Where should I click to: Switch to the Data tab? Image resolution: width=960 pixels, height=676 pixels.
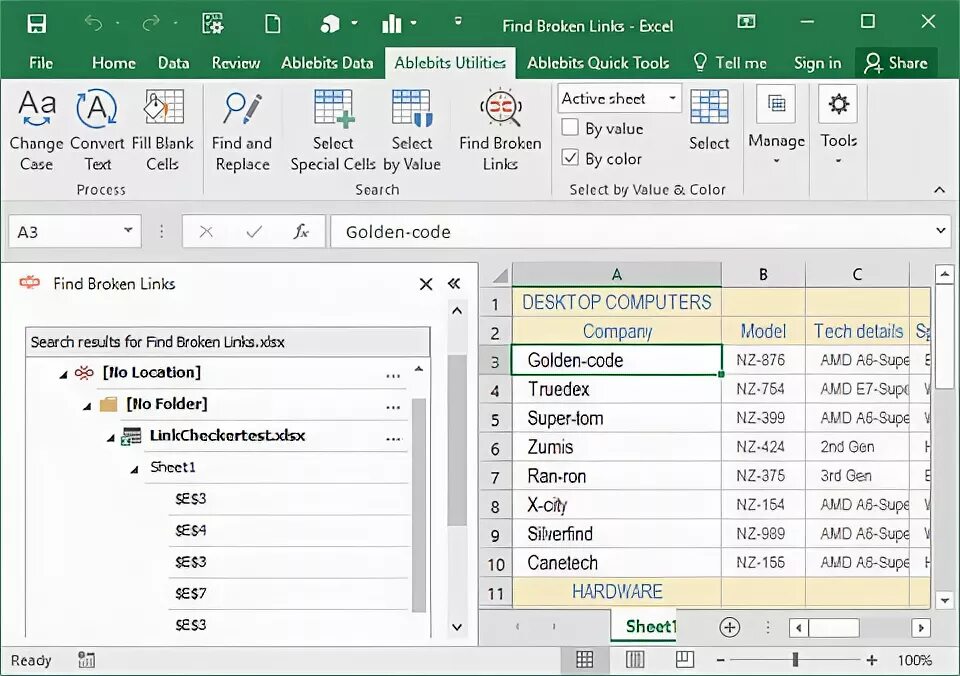[x=173, y=62]
